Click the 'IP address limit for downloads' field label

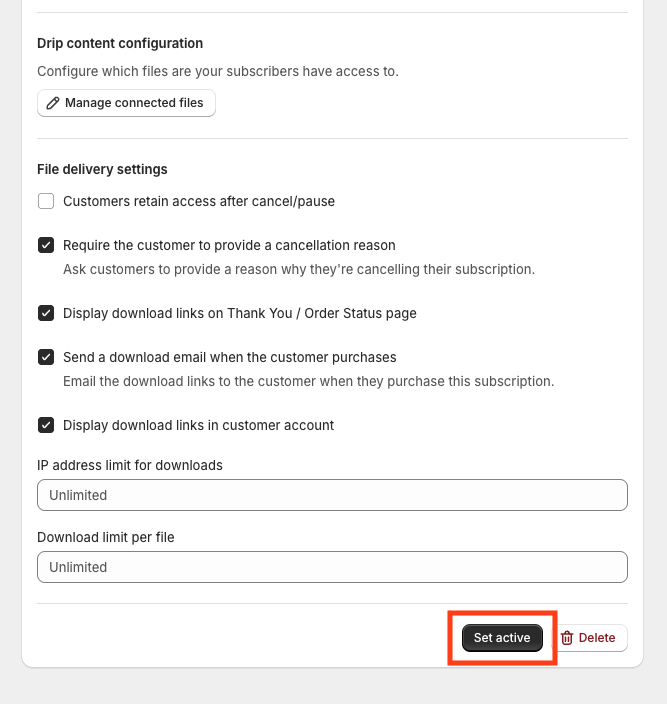pos(130,465)
